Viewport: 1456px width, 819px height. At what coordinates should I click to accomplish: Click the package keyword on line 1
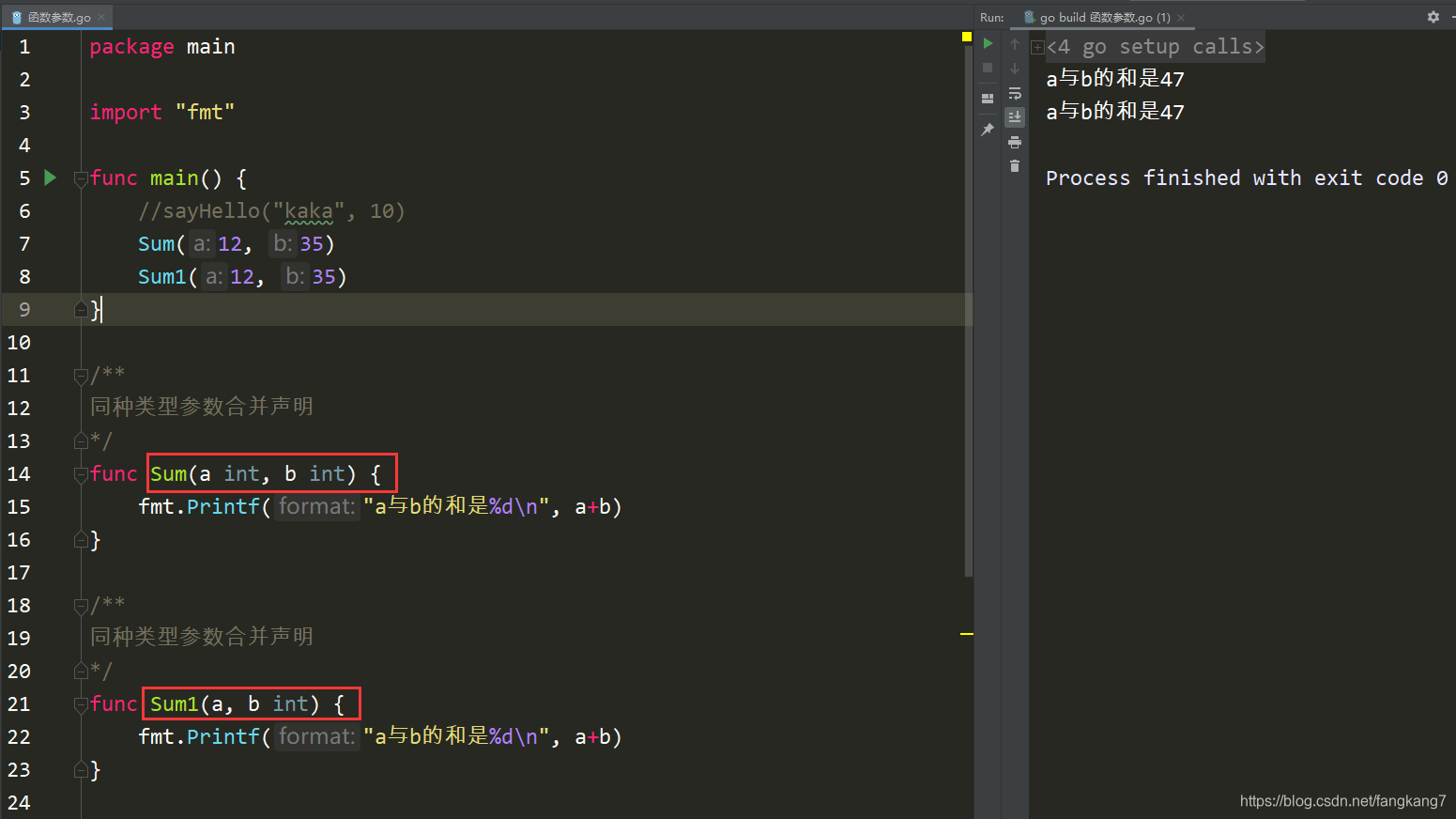pos(131,47)
